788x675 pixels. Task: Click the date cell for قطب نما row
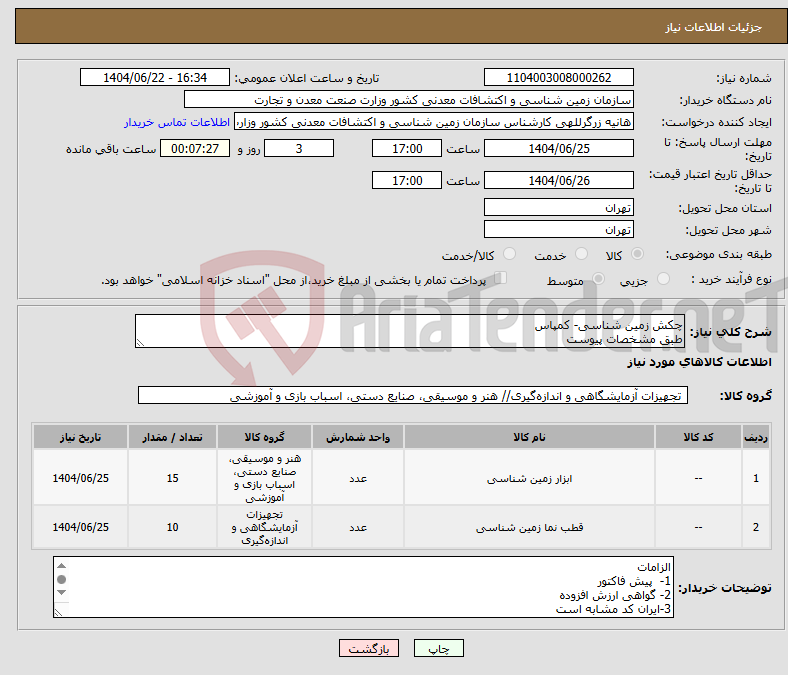point(80,527)
